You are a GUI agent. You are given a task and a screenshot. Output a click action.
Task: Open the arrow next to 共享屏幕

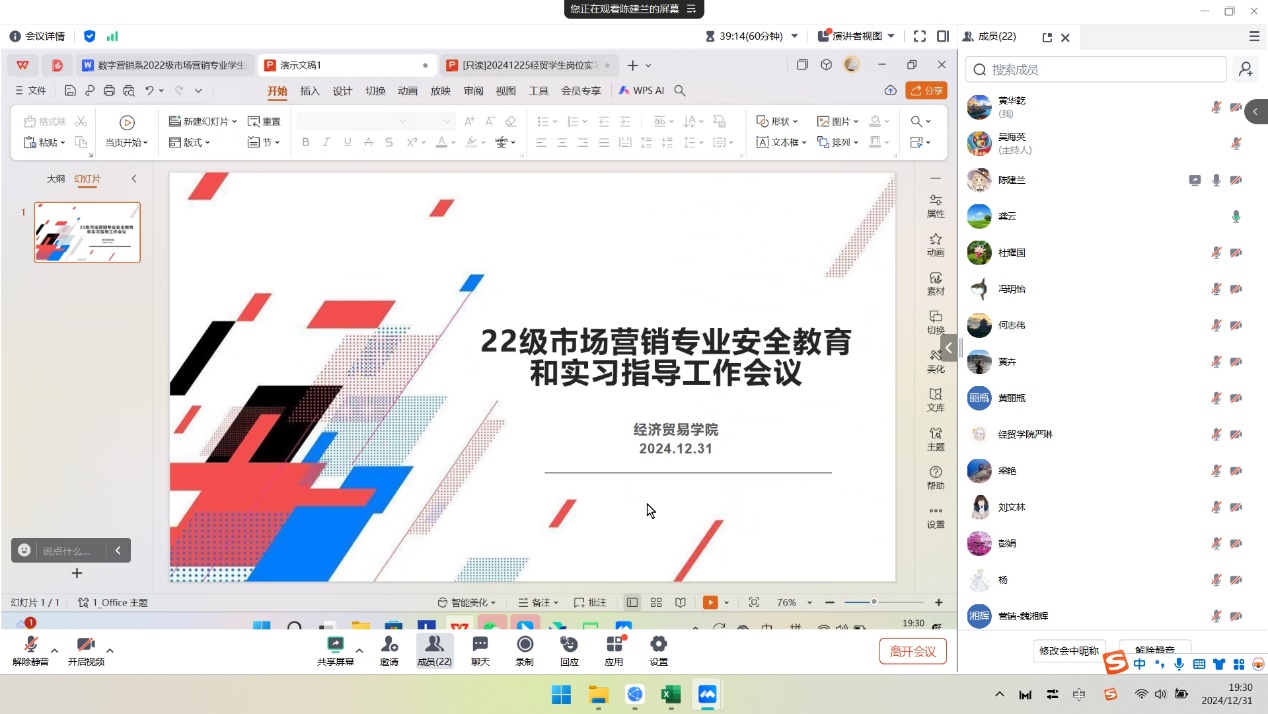pyautogui.click(x=359, y=650)
